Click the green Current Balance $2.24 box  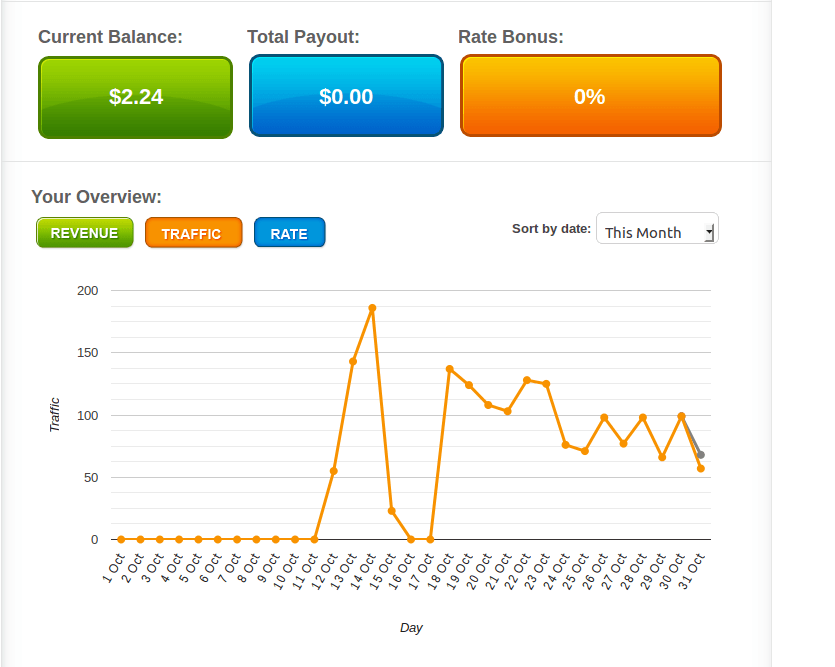coord(135,97)
